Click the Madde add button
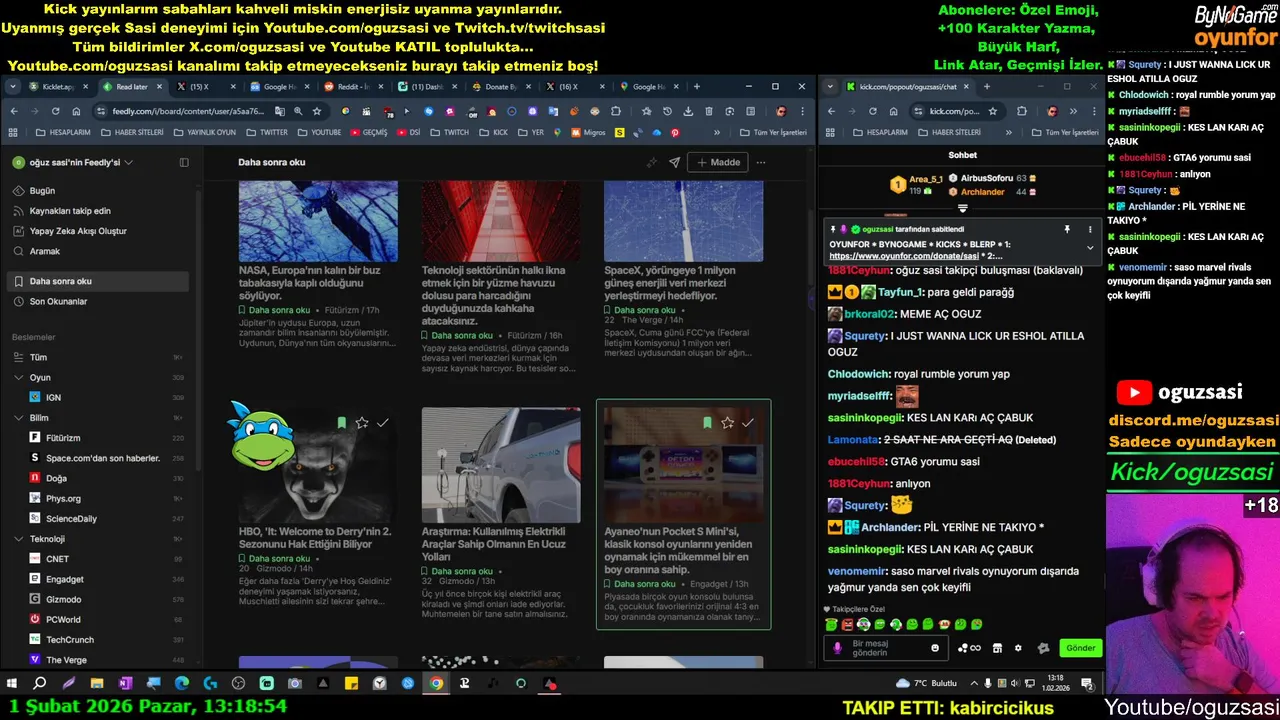The image size is (1280, 720). (718, 162)
